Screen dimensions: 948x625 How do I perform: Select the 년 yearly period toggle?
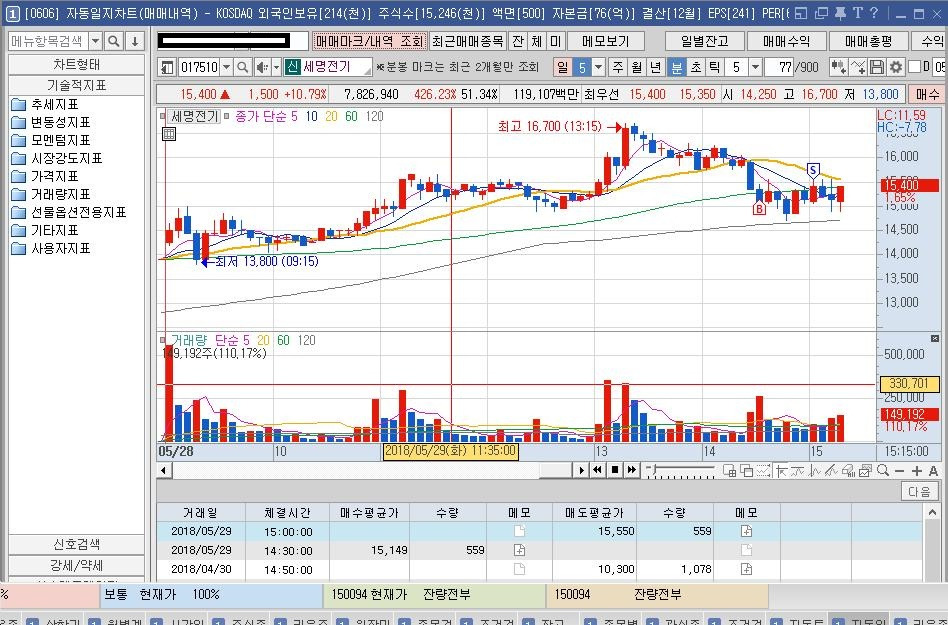656,66
